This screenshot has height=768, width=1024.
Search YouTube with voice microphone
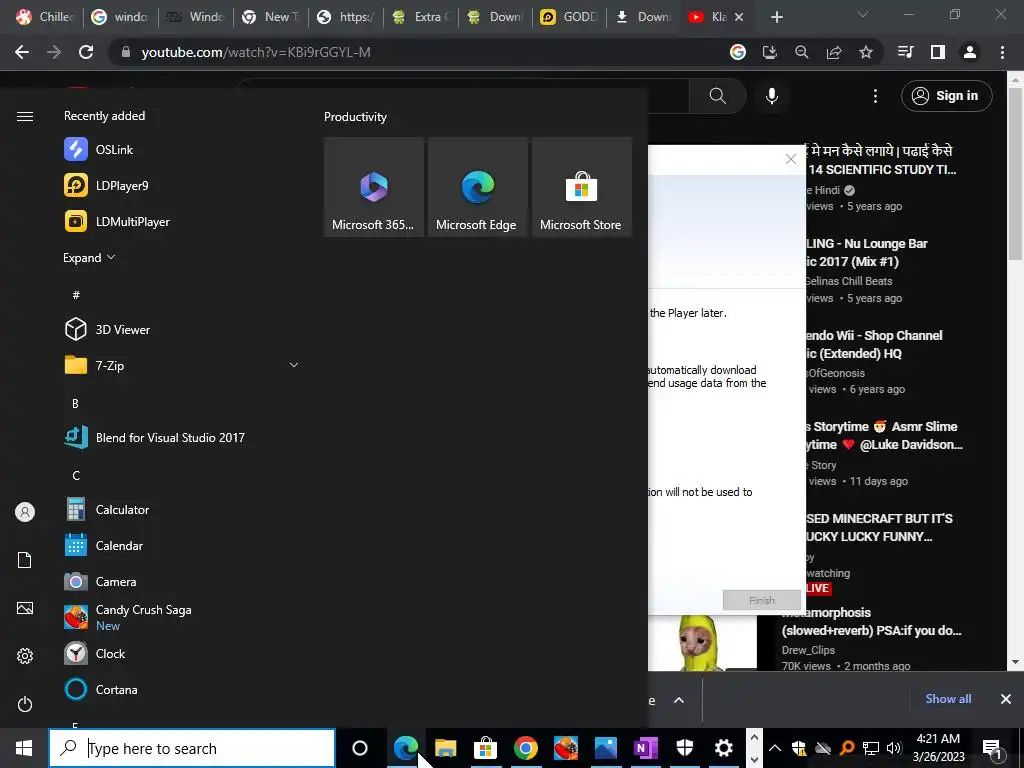(772, 96)
